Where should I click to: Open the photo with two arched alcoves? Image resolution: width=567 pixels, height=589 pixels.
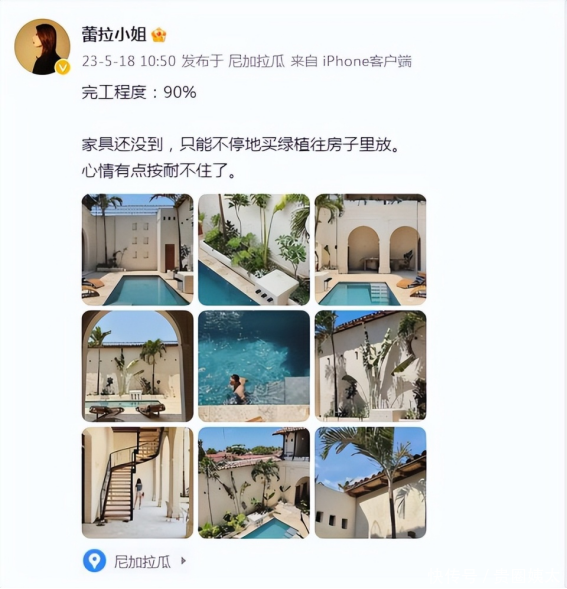[x=370, y=249]
